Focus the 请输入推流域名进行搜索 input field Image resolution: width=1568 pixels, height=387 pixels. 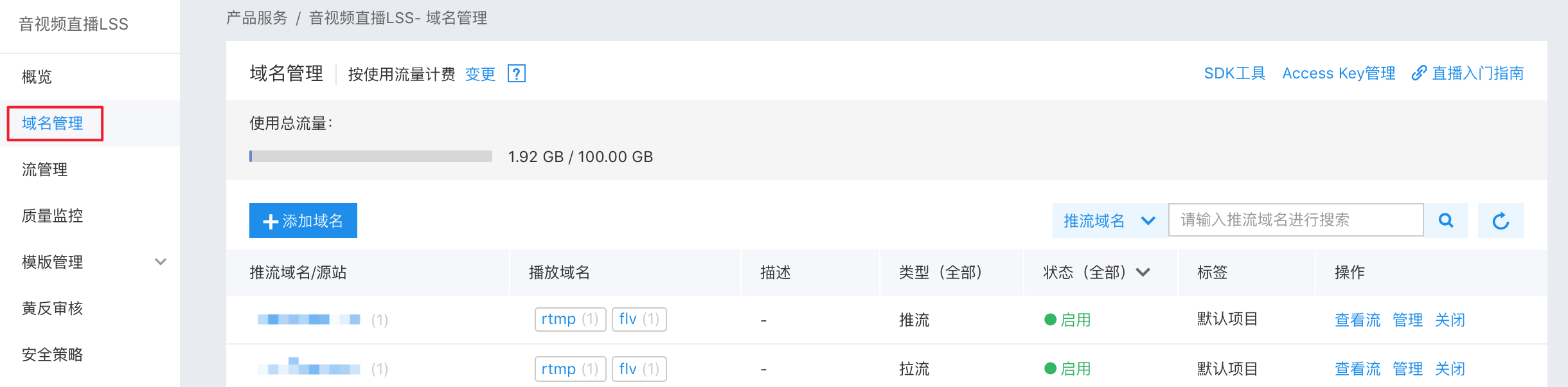pos(1296,220)
